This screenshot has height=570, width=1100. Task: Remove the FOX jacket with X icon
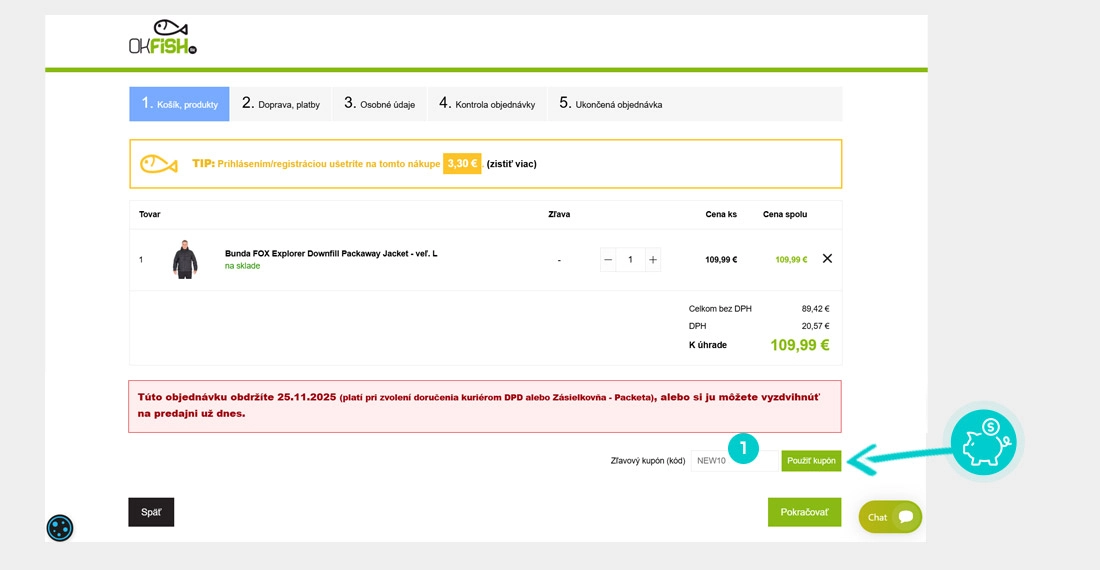click(827, 259)
